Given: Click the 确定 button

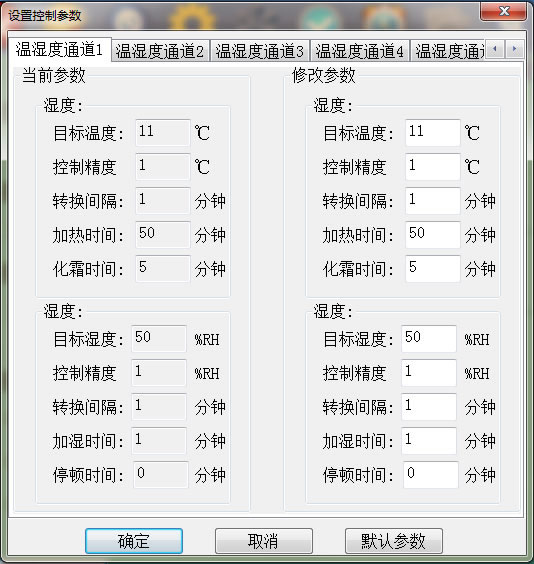Looking at the screenshot, I should (x=134, y=541).
